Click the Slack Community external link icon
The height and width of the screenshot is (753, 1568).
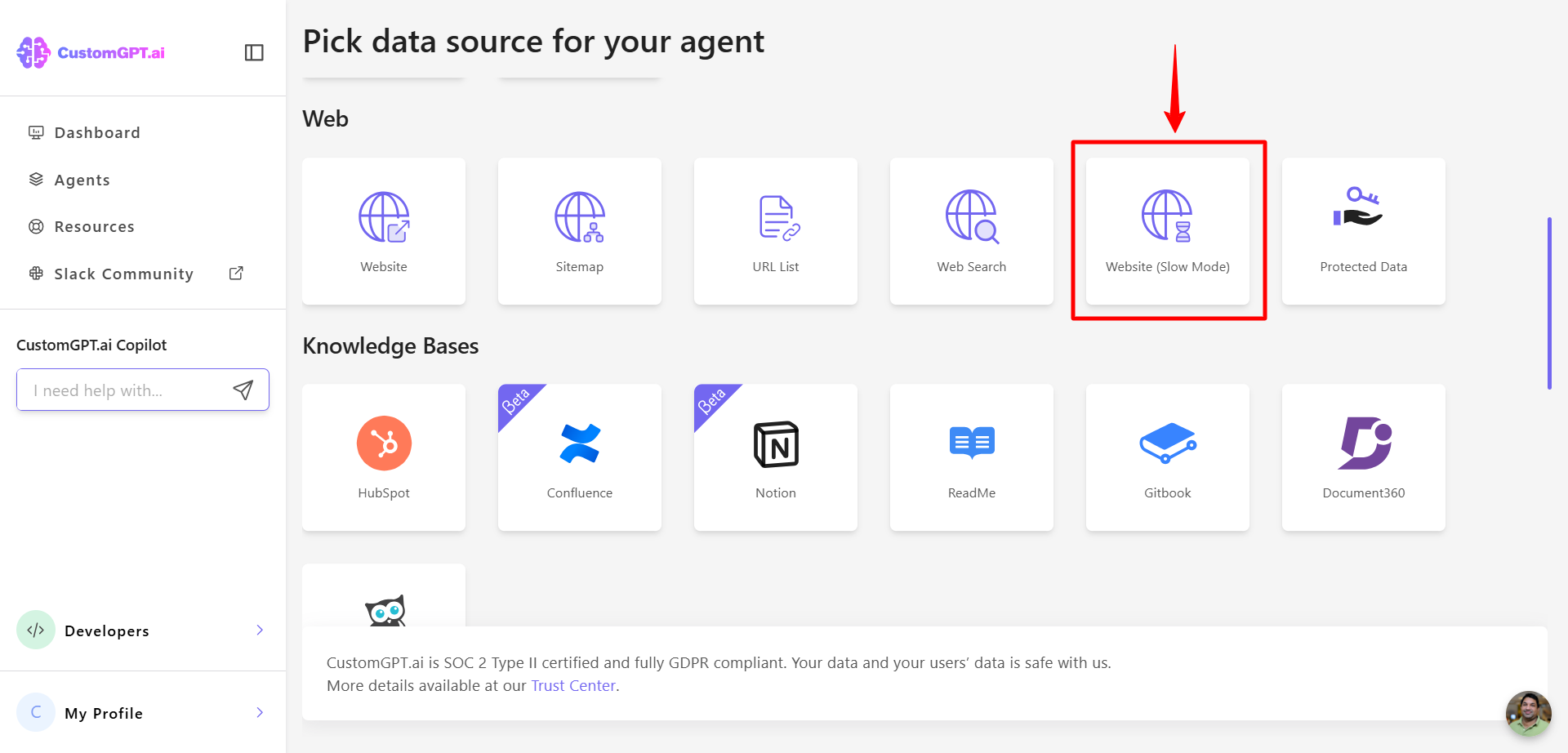[236, 274]
